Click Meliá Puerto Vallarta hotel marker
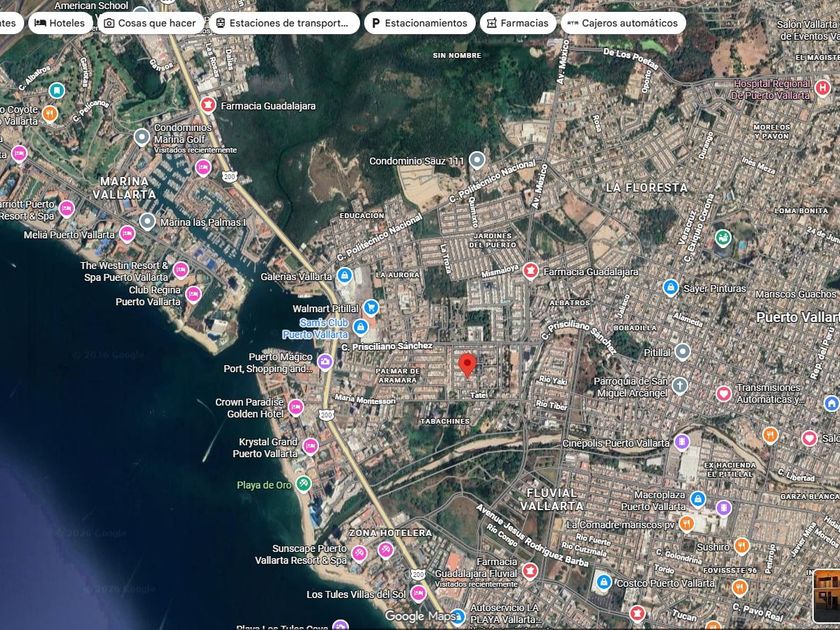The width and height of the screenshot is (840, 630). click(x=127, y=234)
